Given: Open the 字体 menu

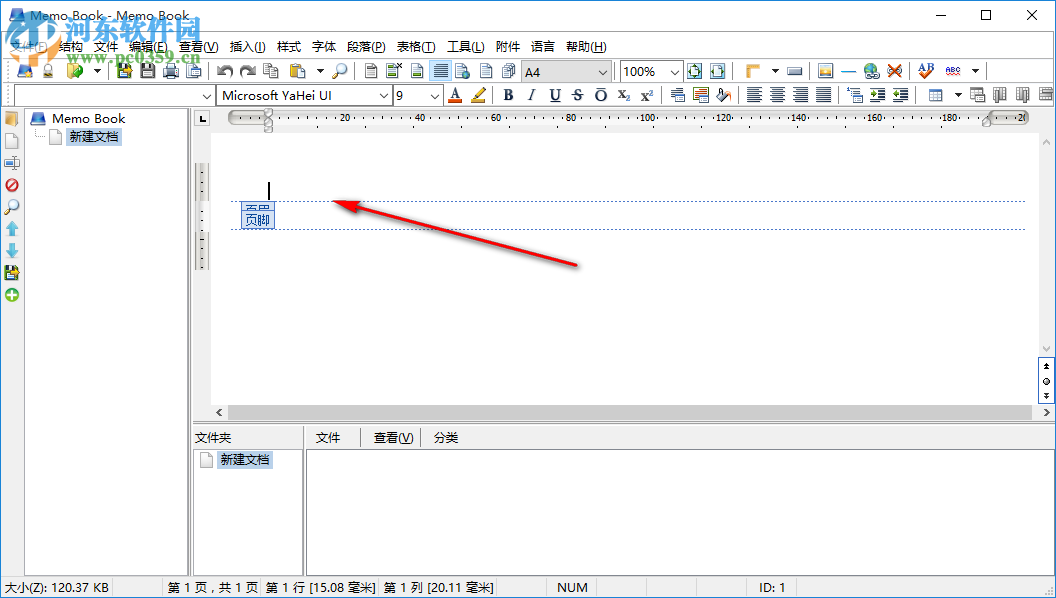Looking at the screenshot, I should [x=324, y=46].
